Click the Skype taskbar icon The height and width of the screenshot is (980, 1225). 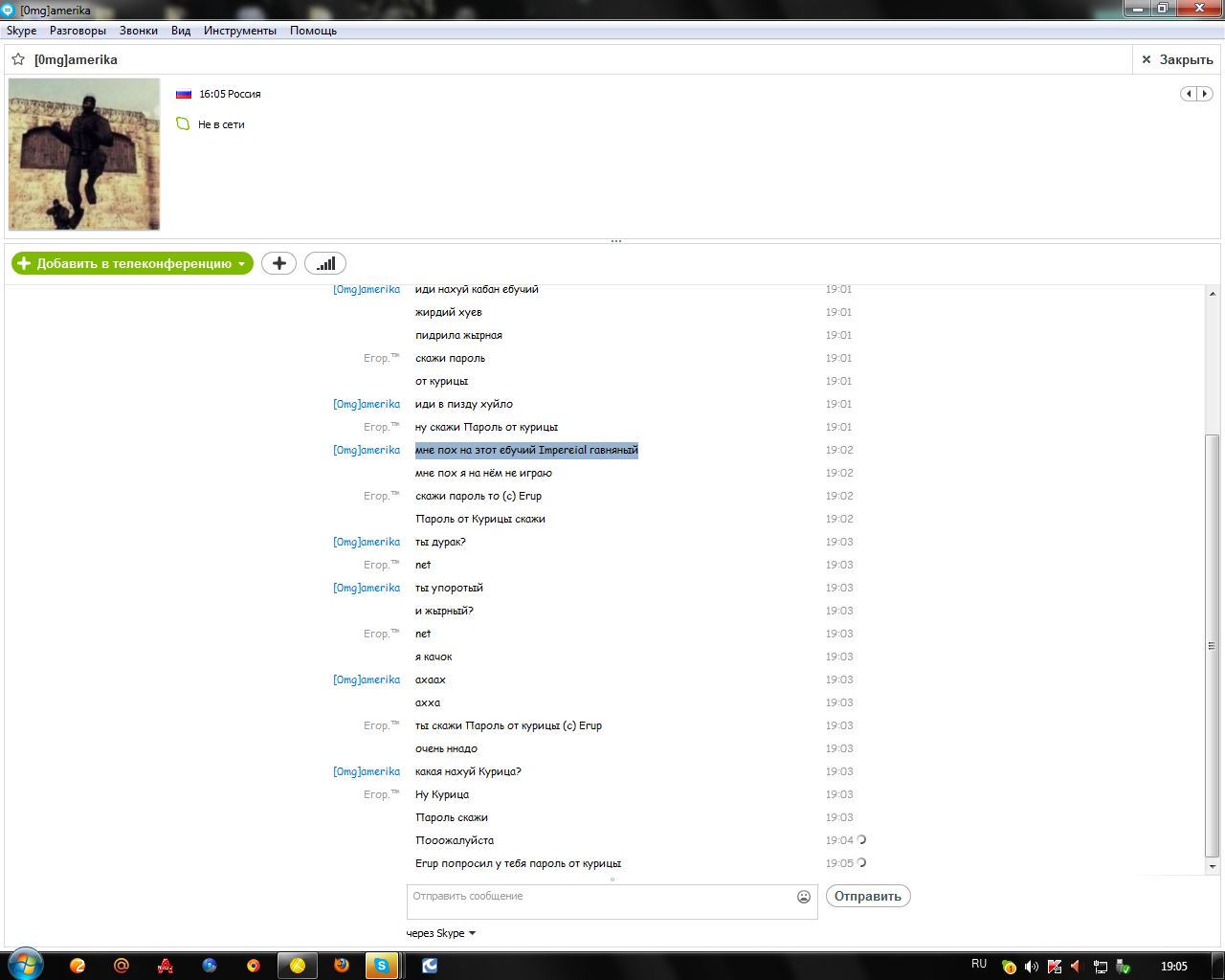(x=382, y=966)
